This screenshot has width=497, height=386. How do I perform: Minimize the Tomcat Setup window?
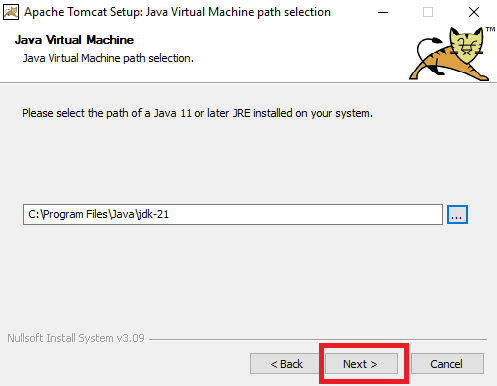[383, 12]
